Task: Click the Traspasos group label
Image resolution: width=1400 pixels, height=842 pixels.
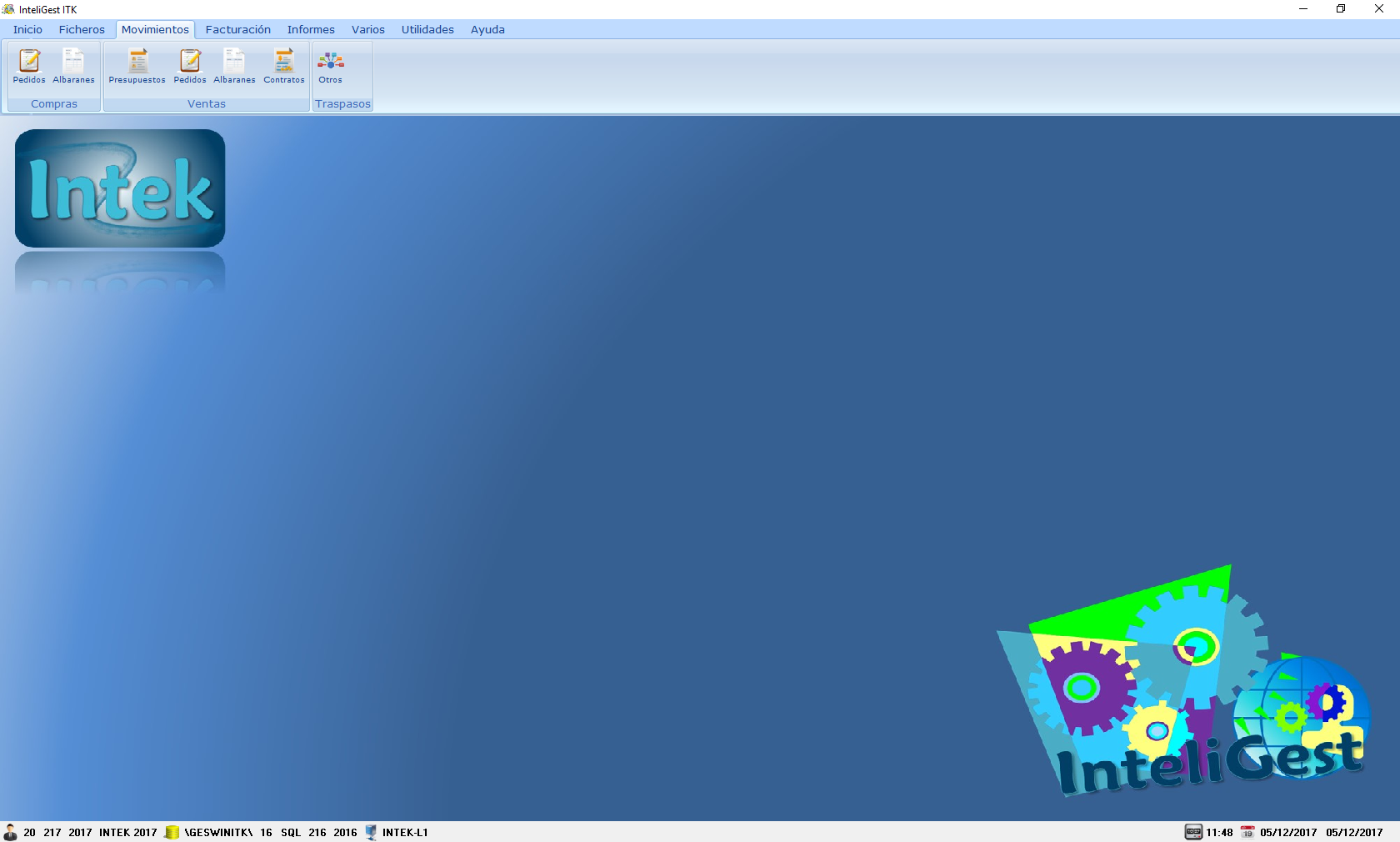Action: click(x=342, y=104)
